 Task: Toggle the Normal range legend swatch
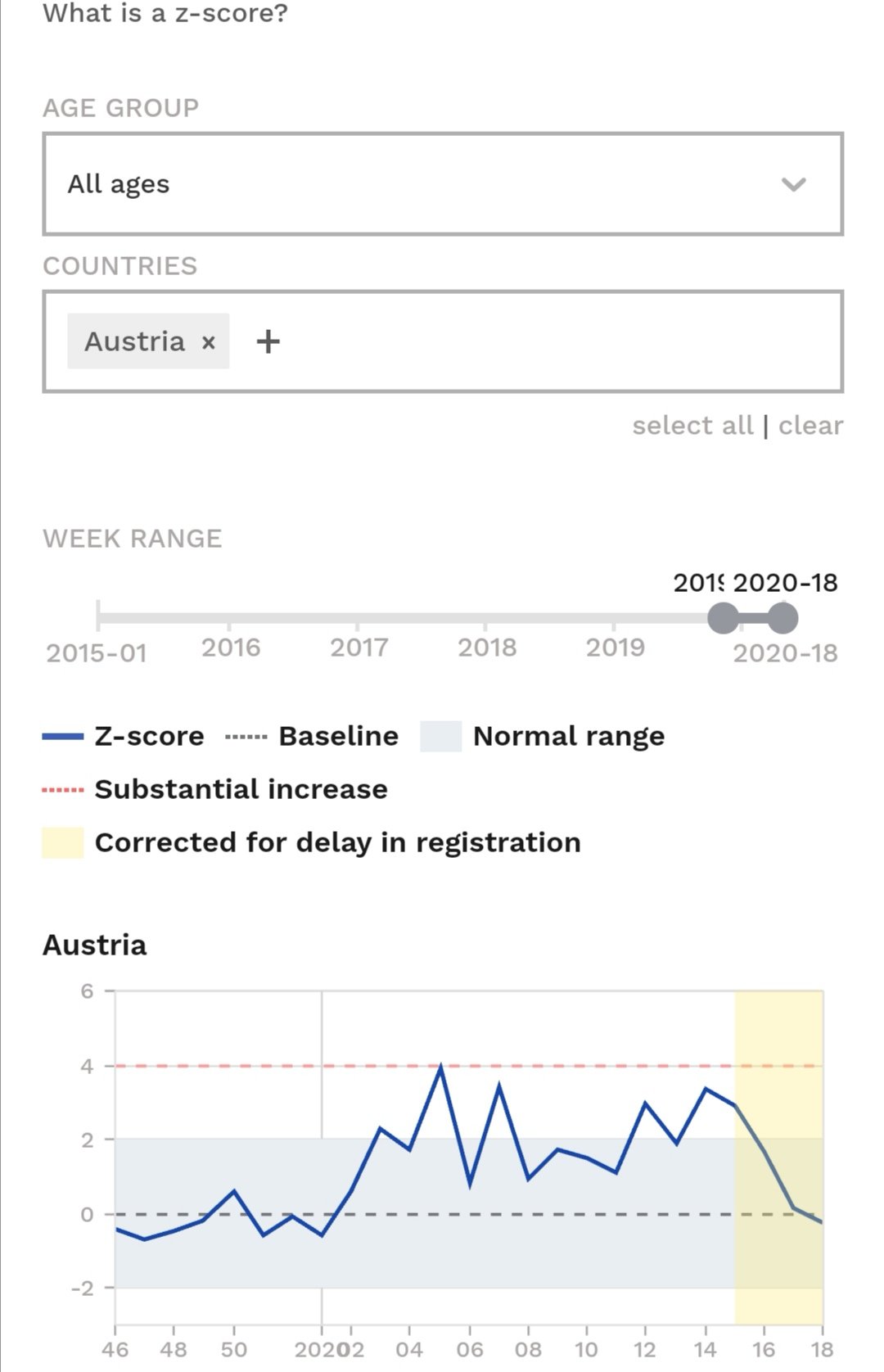440,737
